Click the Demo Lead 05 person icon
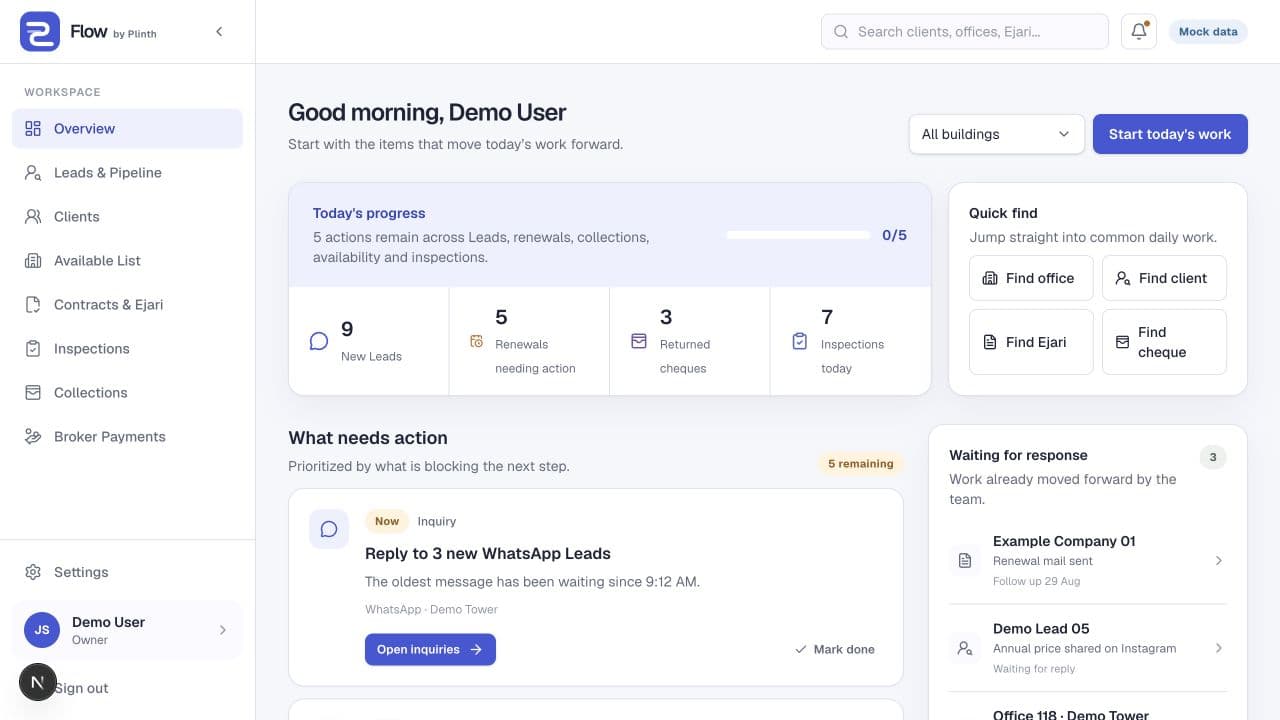The height and width of the screenshot is (720, 1280). coord(965,649)
